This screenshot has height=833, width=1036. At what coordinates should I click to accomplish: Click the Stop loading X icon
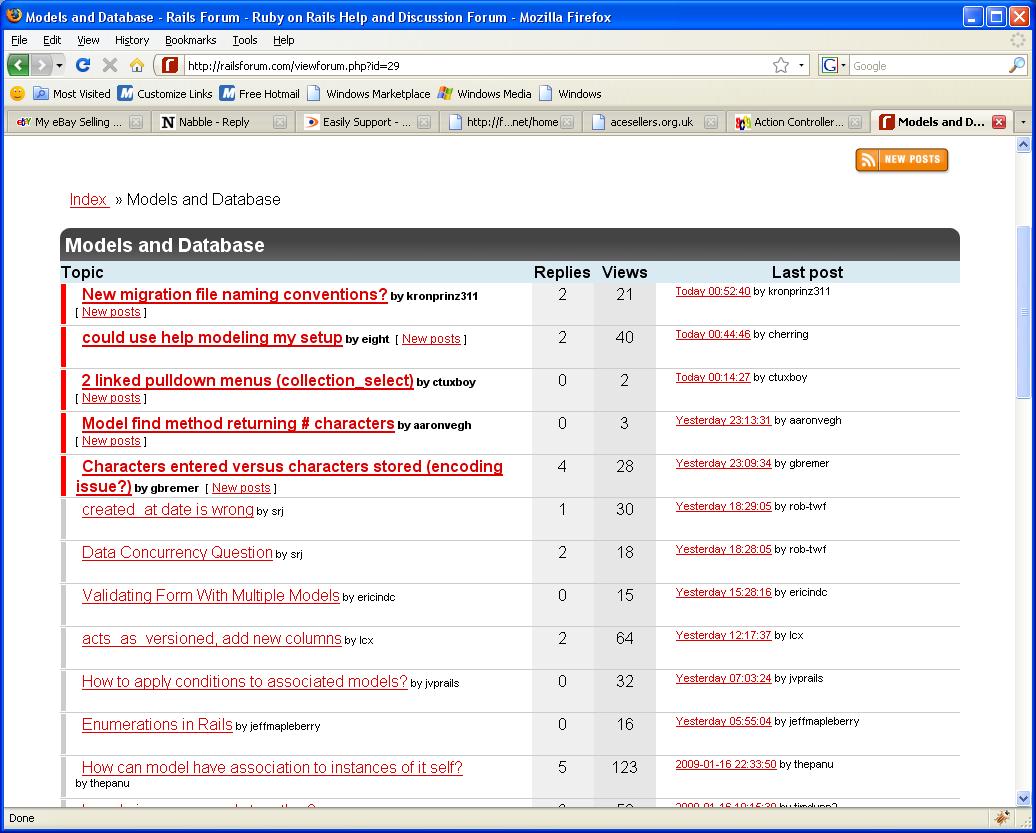(110, 65)
